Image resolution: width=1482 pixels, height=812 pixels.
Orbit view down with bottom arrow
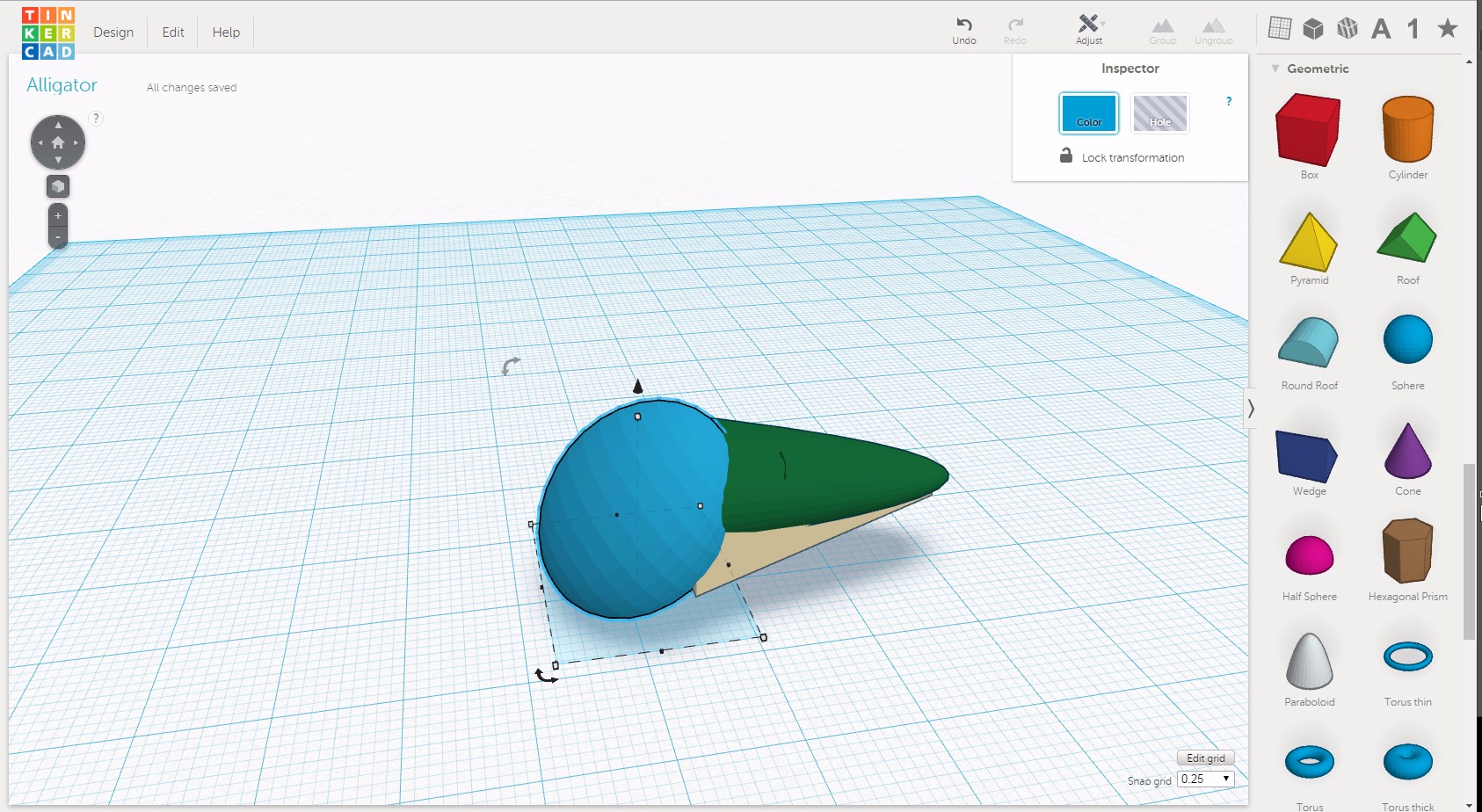tap(58, 160)
